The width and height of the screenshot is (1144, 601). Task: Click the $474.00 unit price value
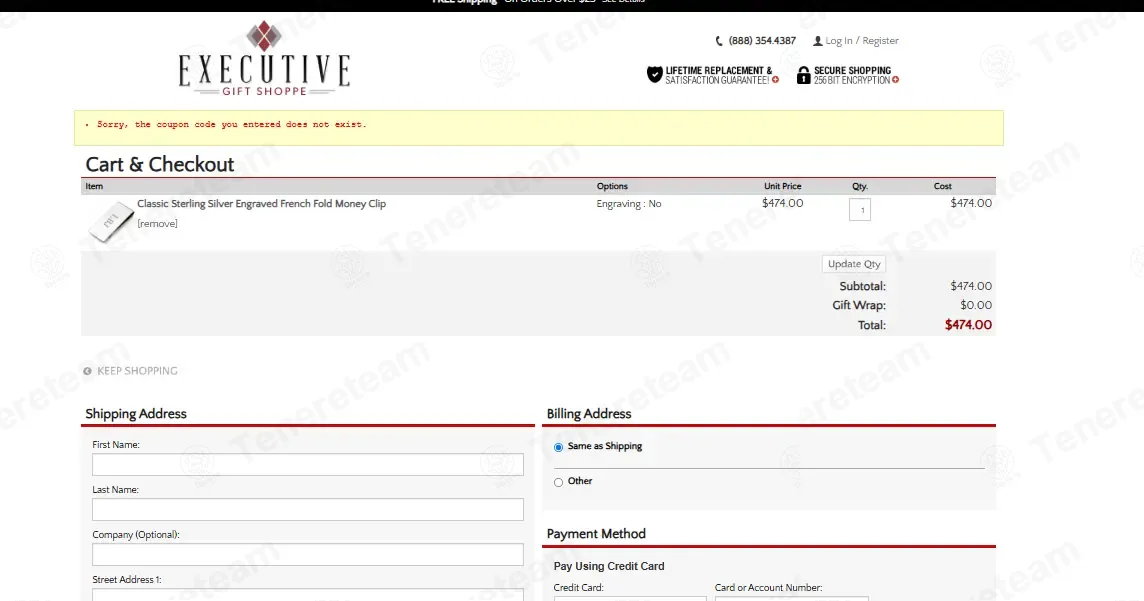click(x=782, y=203)
